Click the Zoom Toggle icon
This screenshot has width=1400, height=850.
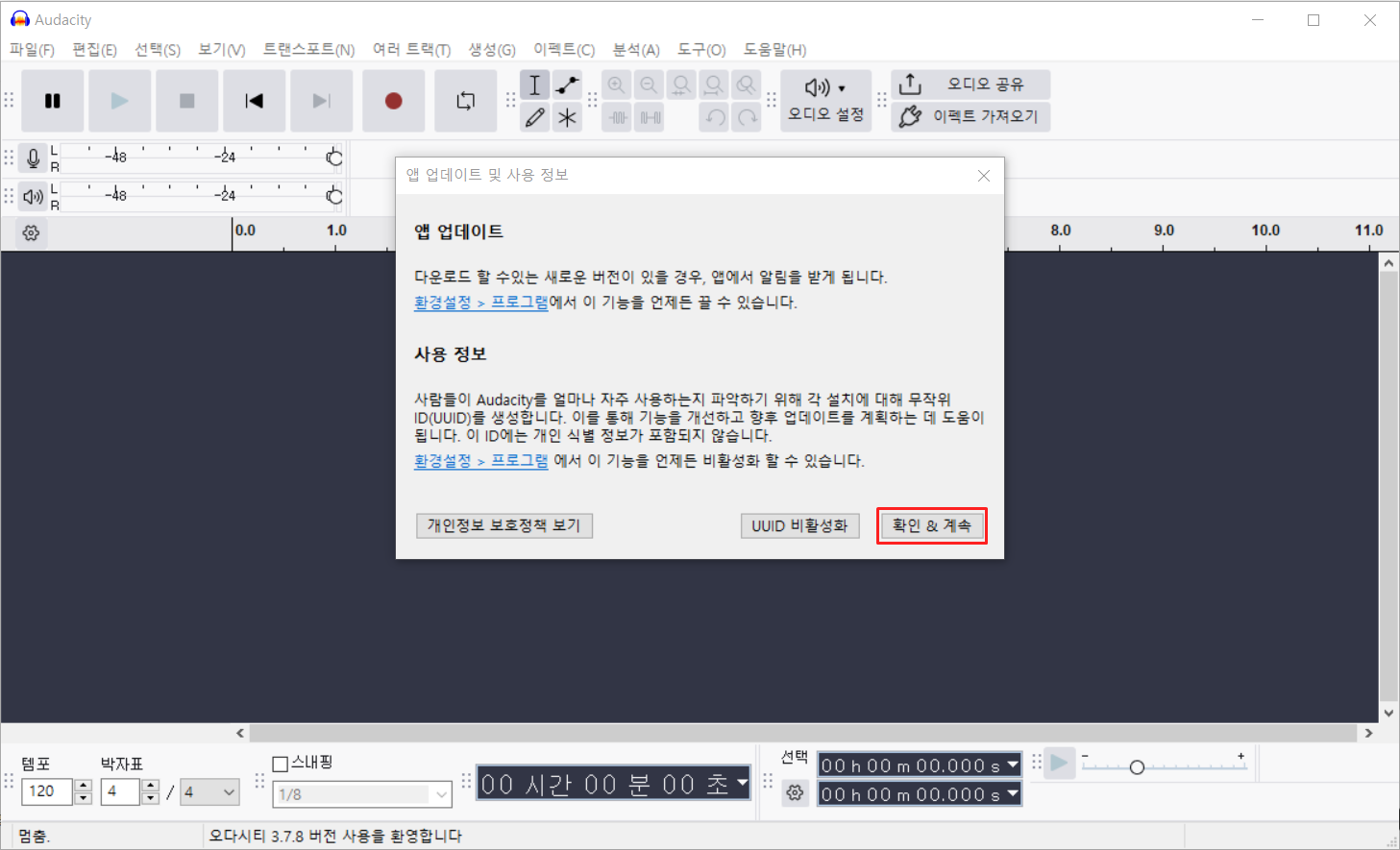747,85
